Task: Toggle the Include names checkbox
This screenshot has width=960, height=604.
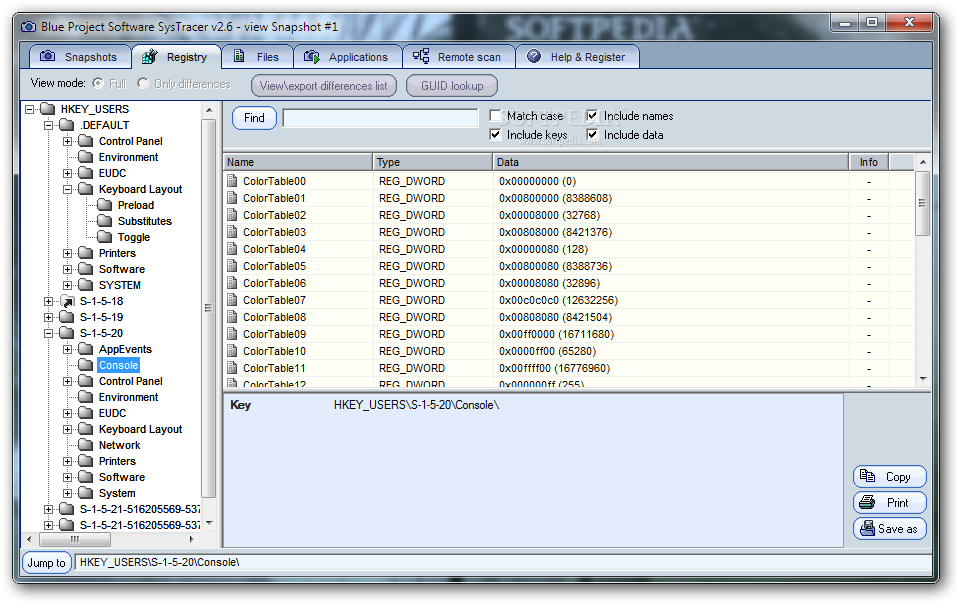Action: [592, 116]
